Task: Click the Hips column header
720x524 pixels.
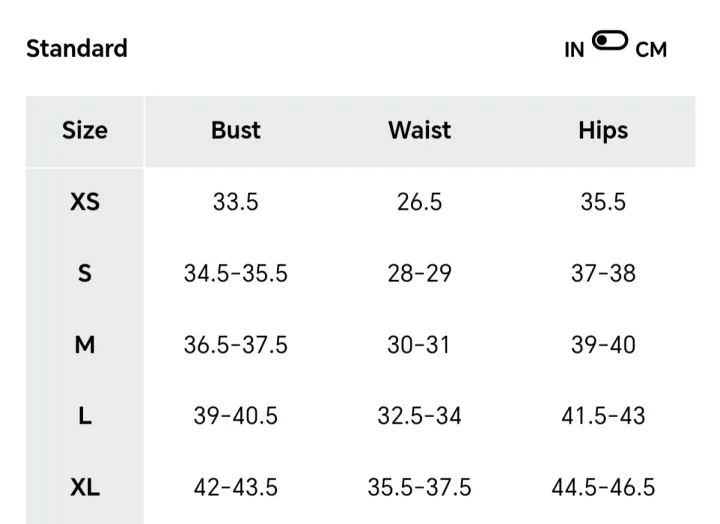Action: coord(603,130)
